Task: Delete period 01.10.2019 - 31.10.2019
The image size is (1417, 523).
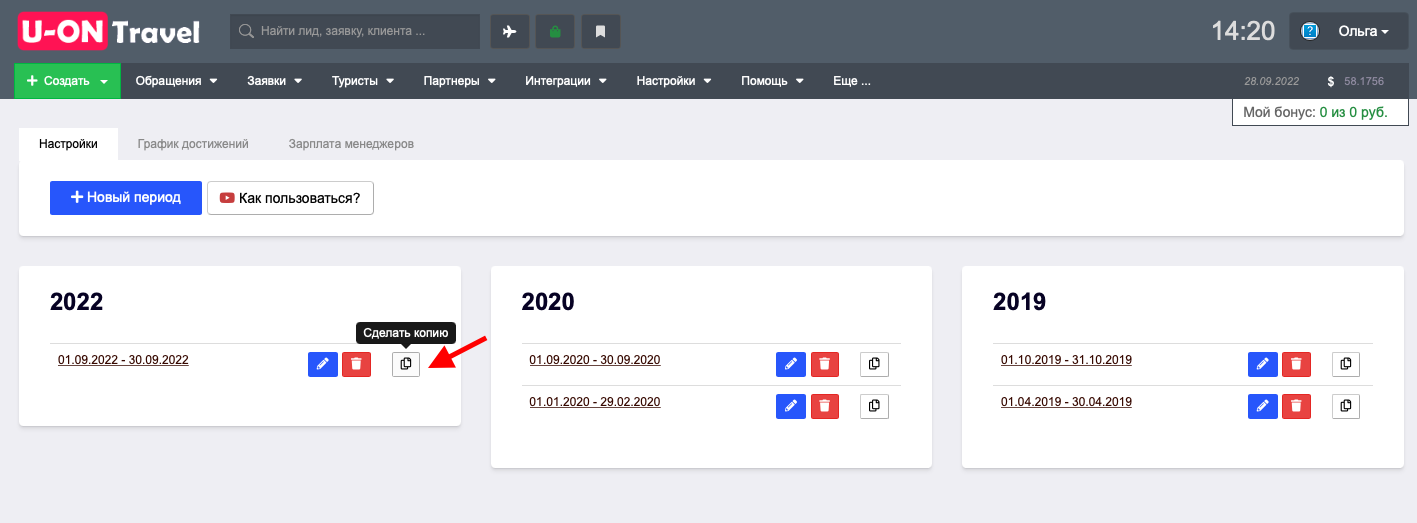Action: (1296, 364)
